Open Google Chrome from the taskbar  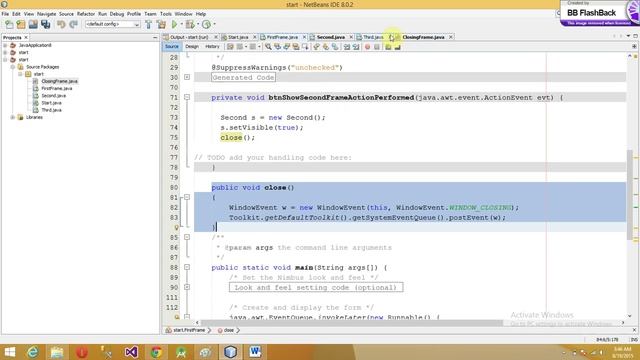[x=156, y=352]
